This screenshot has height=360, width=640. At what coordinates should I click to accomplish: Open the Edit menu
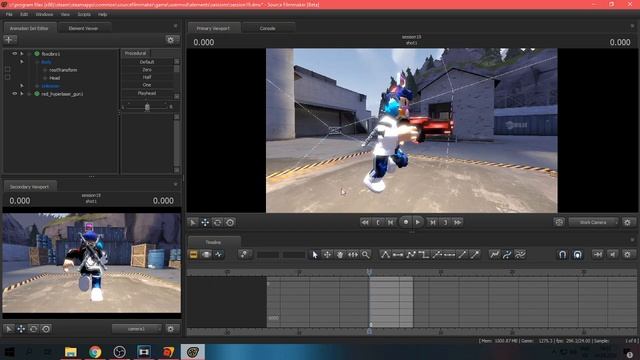tap(24, 14)
